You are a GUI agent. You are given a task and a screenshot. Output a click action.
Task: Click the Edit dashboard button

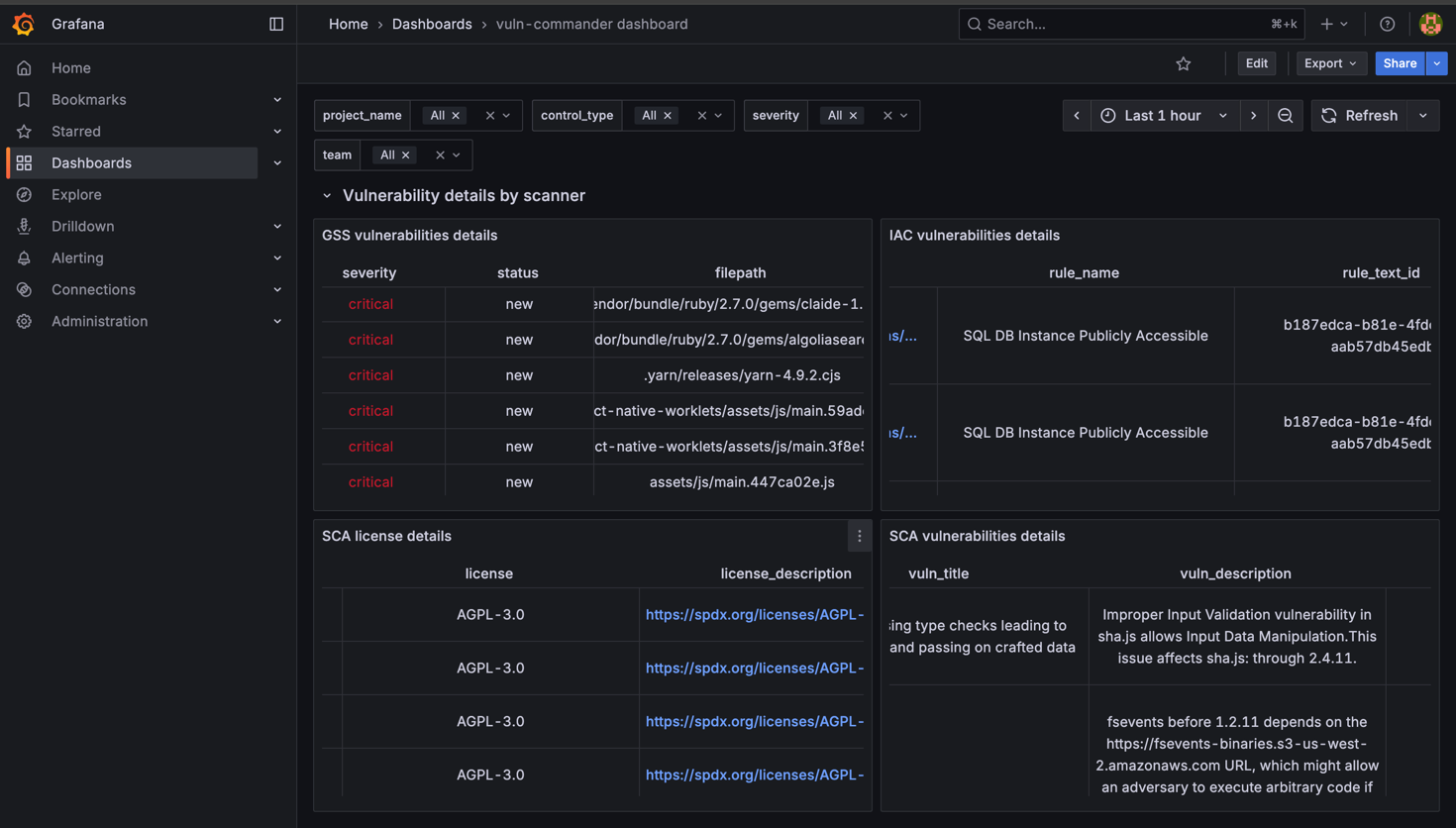coord(1256,63)
